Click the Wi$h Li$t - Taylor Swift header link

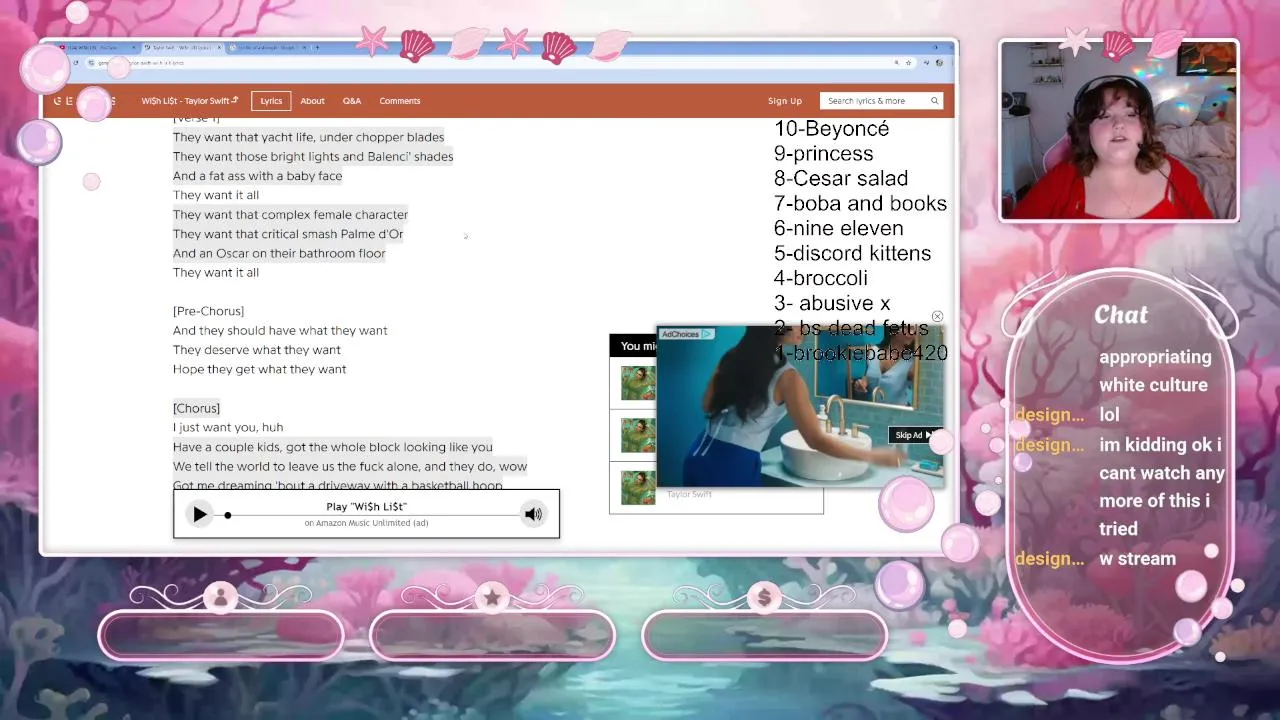click(x=190, y=101)
